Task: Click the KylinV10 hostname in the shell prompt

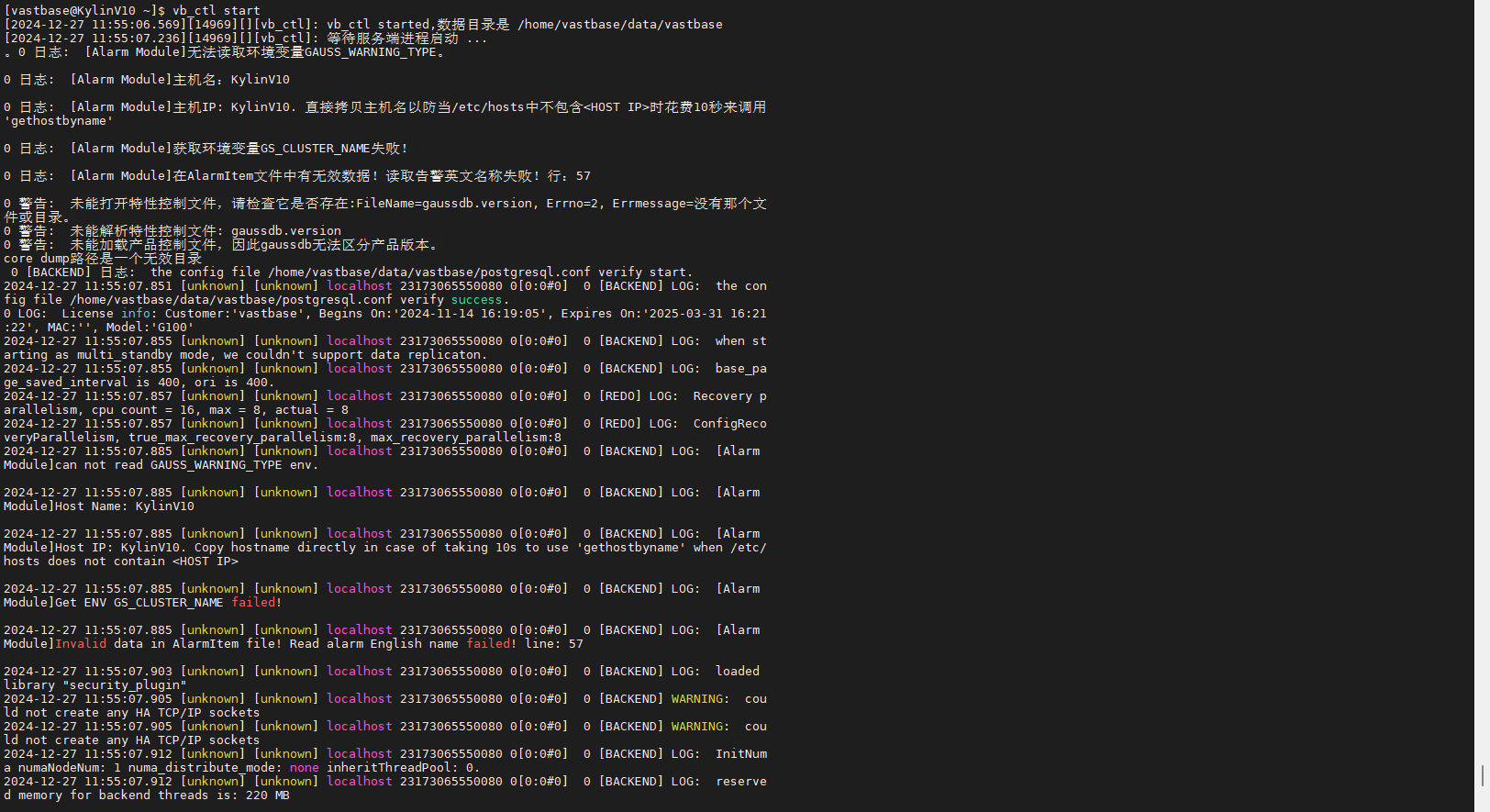Action: [106, 11]
